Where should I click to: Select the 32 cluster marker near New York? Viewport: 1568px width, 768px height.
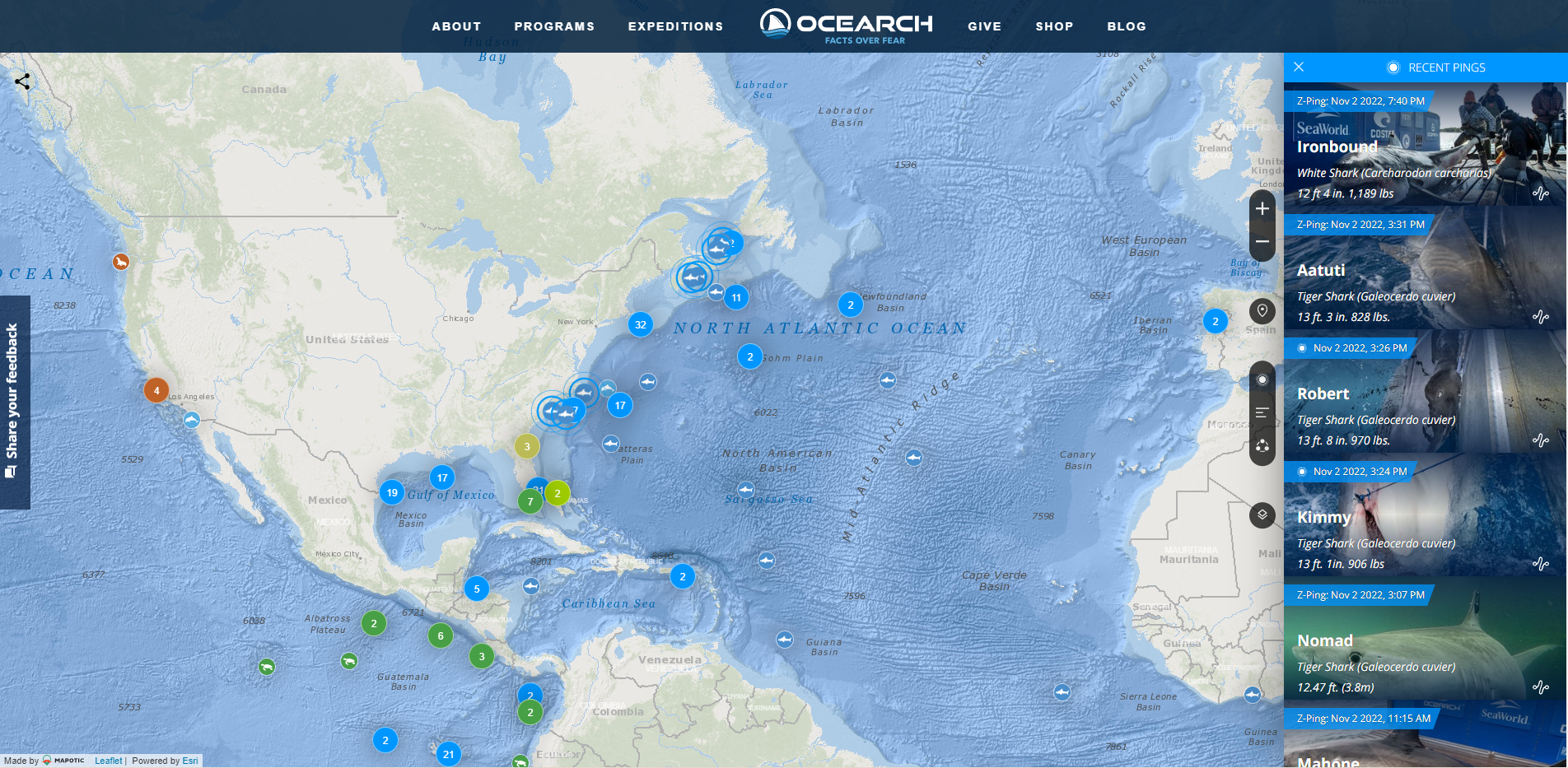640,324
